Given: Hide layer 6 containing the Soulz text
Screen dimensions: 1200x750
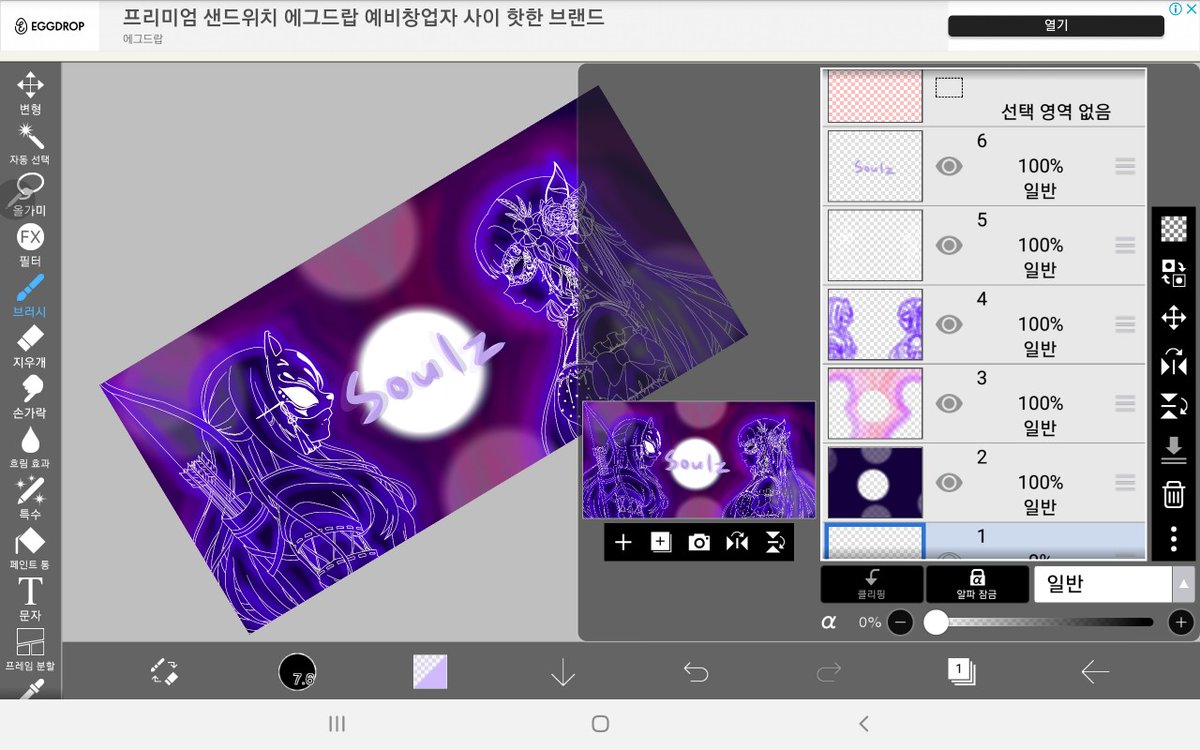Looking at the screenshot, I should (x=949, y=165).
